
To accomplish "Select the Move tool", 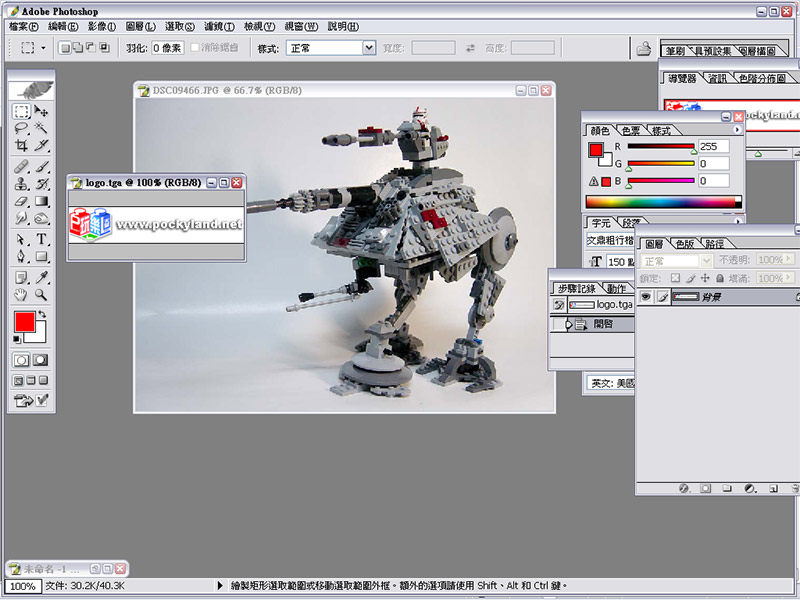I will [x=42, y=112].
